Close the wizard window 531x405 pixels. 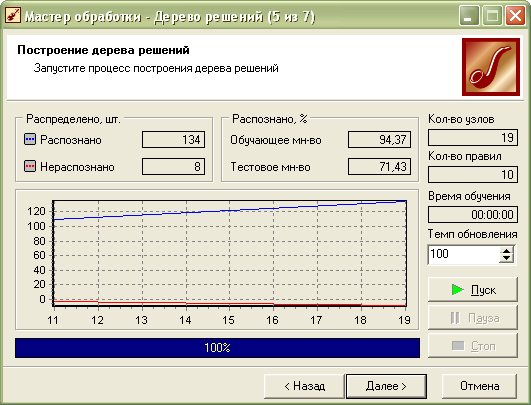coord(515,16)
